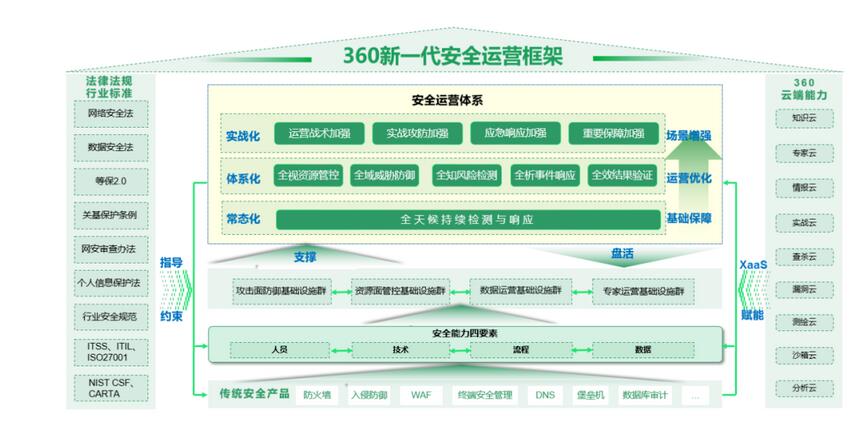Select 知识云 in the 云端能力 column

(x=804, y=118)
